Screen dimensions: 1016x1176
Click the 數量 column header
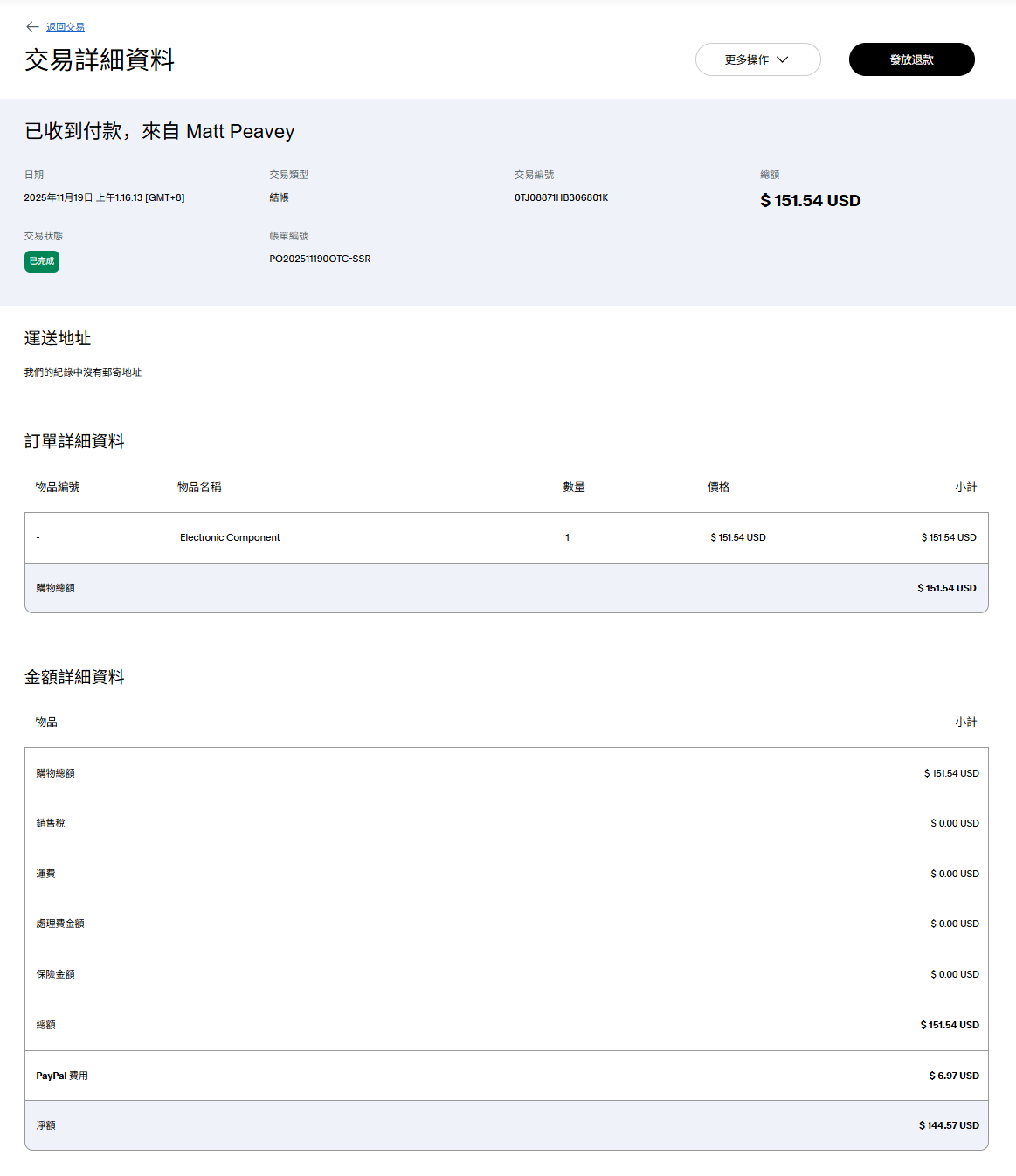point(574,487)
